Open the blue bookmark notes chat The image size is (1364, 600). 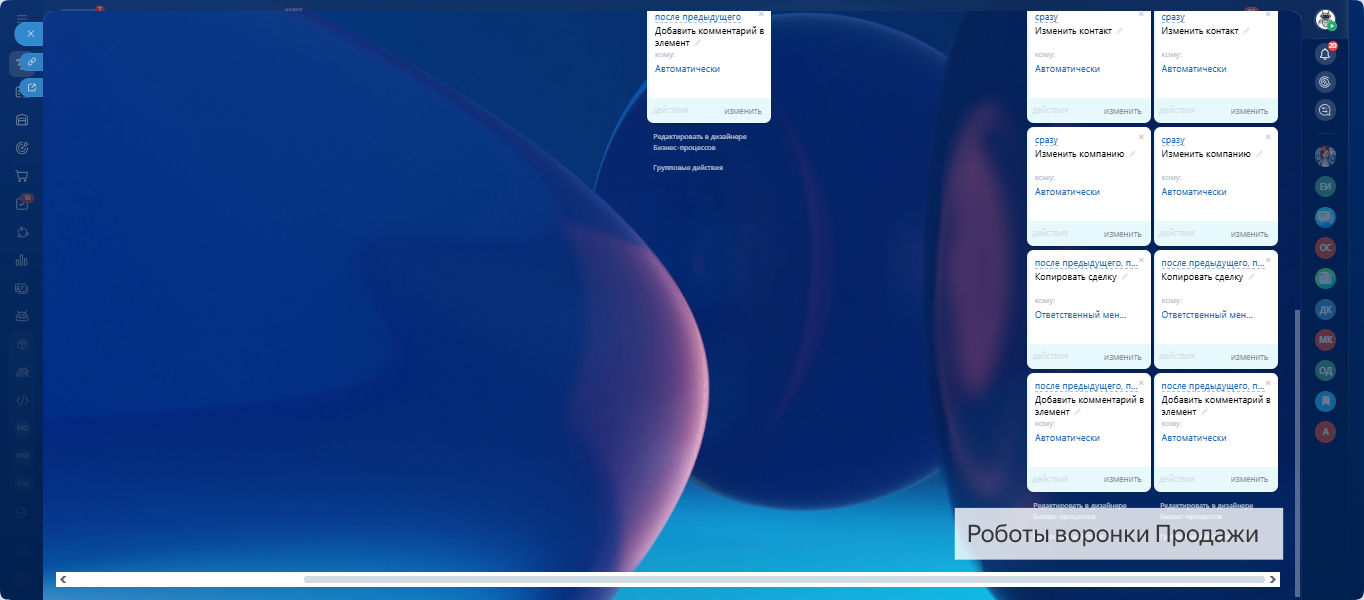(x=1326, y=402)
